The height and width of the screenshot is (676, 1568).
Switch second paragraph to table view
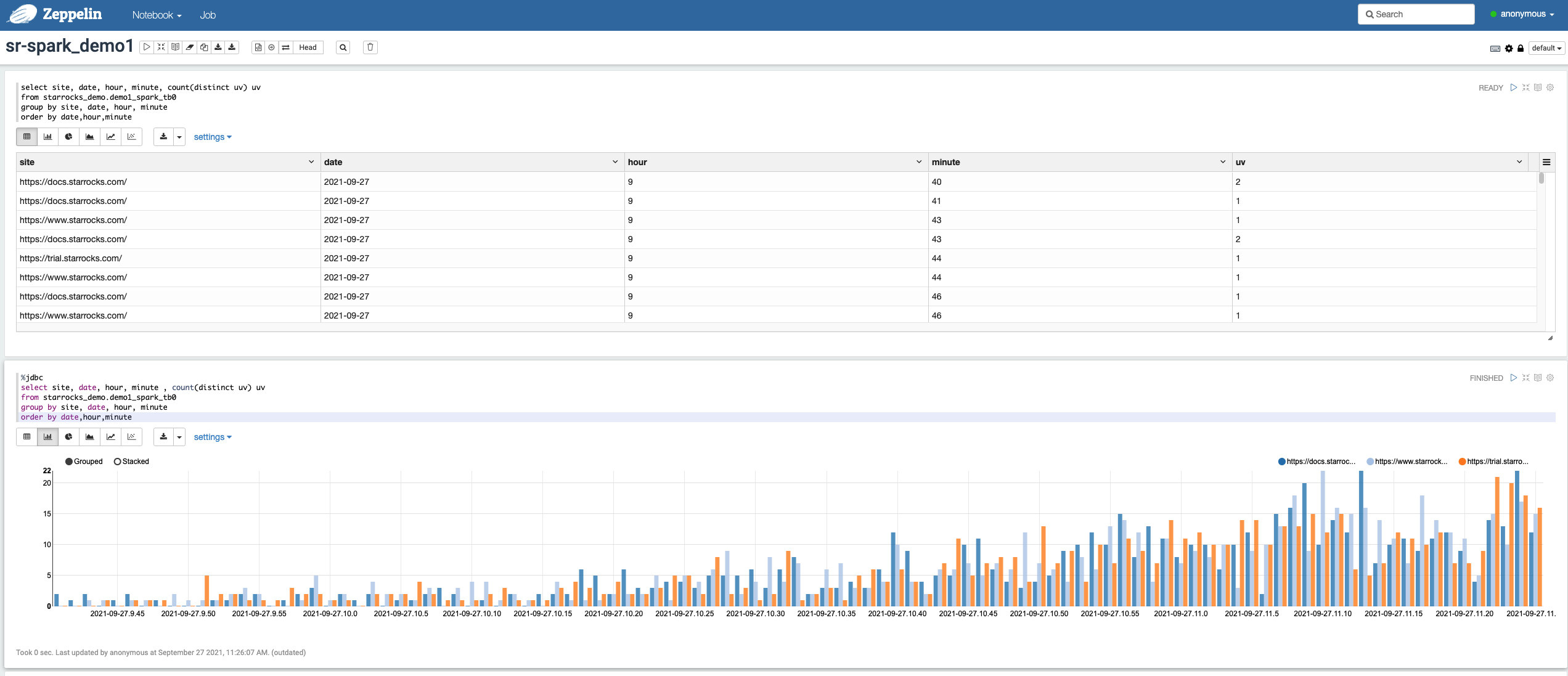click(27, 437)
